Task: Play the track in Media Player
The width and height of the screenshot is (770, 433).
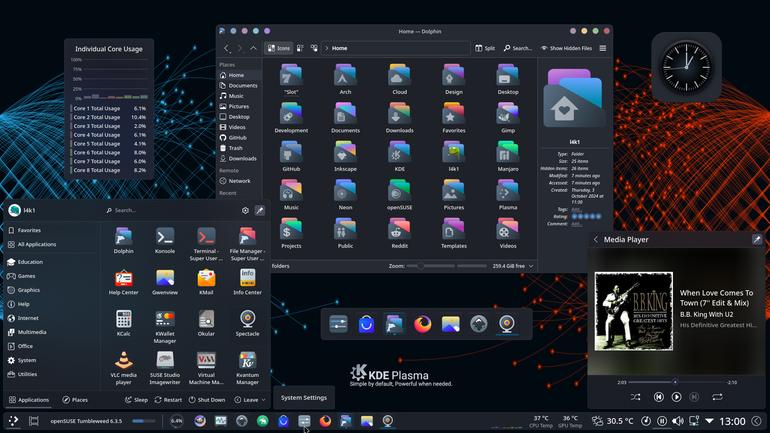Action: click(x=676, y=397)
